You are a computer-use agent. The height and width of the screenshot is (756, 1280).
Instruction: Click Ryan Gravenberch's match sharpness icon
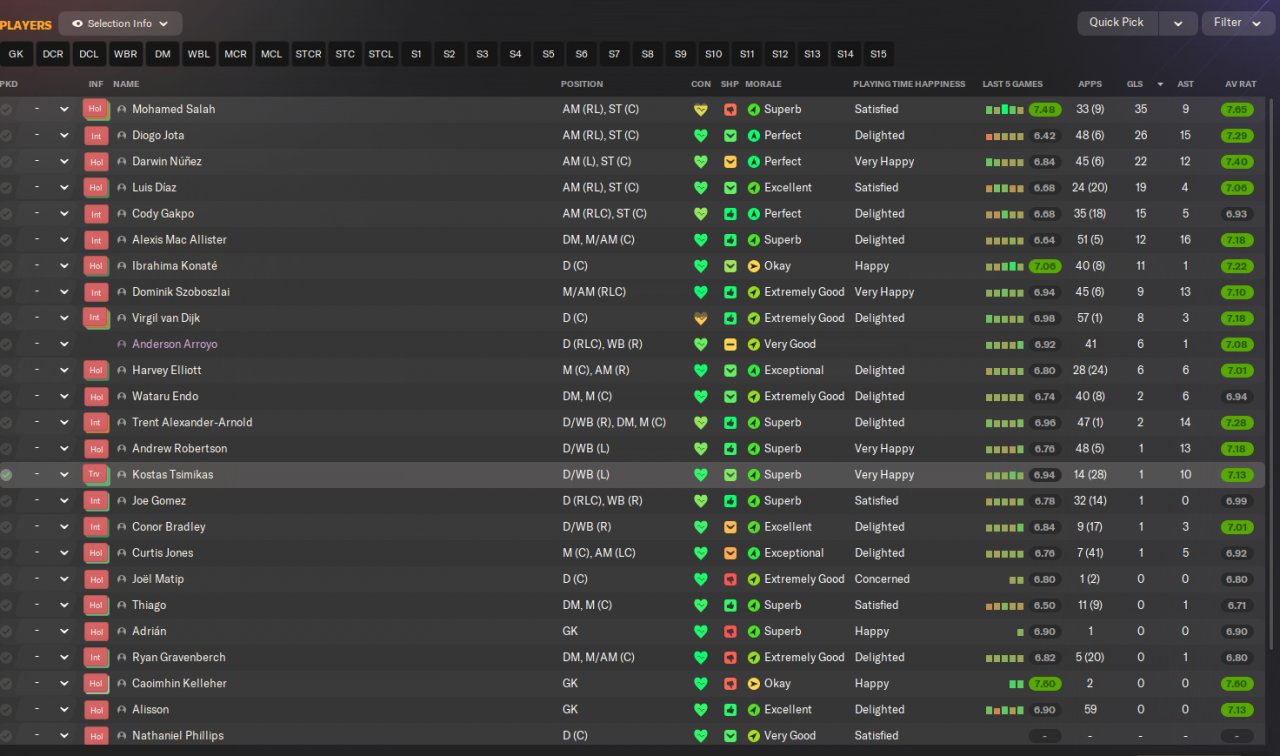click(x=730, y=657)
